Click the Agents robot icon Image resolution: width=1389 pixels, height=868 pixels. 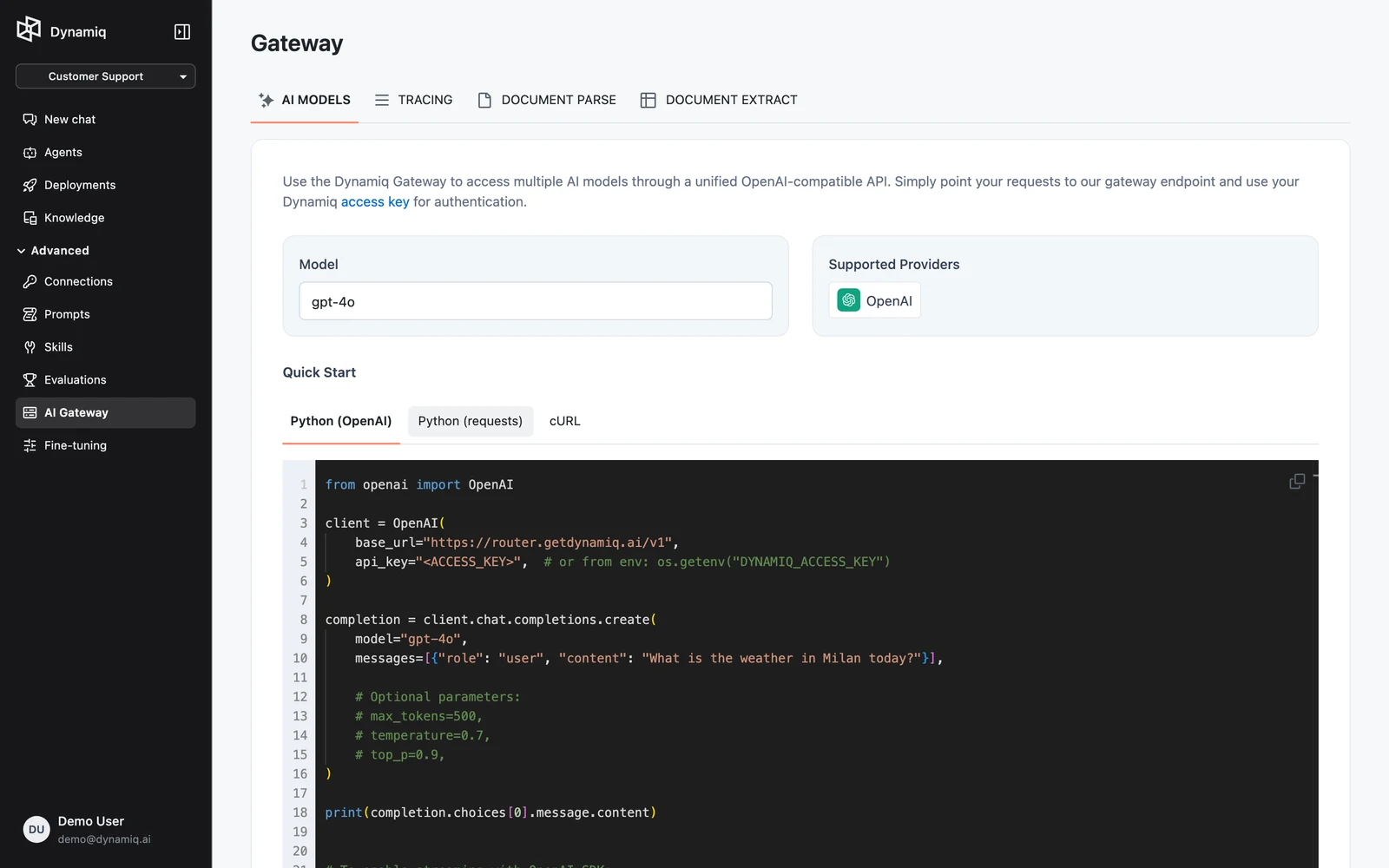click(30, 153)
